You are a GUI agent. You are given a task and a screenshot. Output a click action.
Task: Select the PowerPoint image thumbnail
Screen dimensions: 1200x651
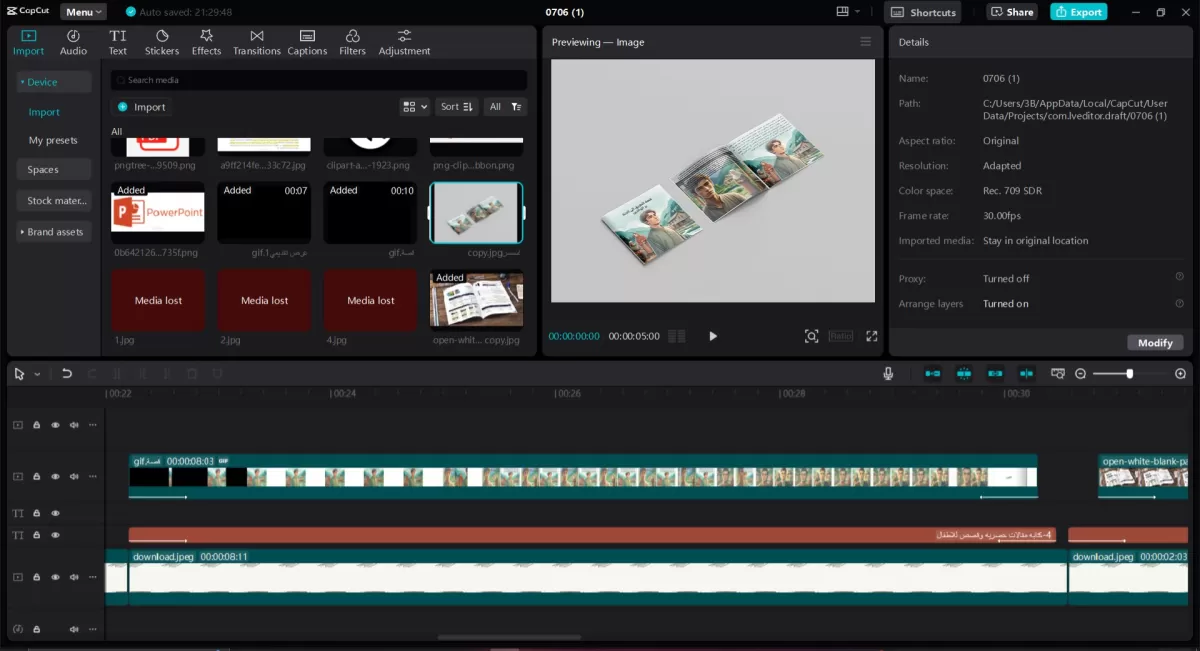(x=158, y=213)
